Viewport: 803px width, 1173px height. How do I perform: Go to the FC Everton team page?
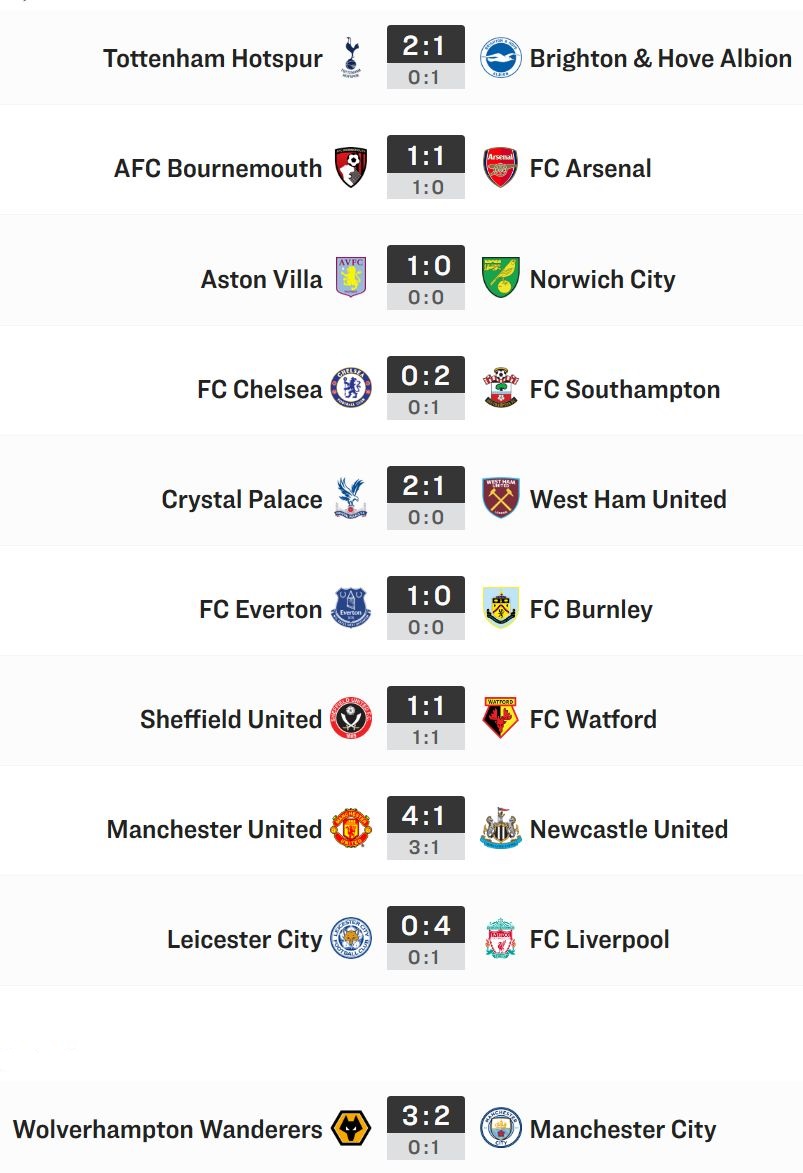tap(260, 609)
